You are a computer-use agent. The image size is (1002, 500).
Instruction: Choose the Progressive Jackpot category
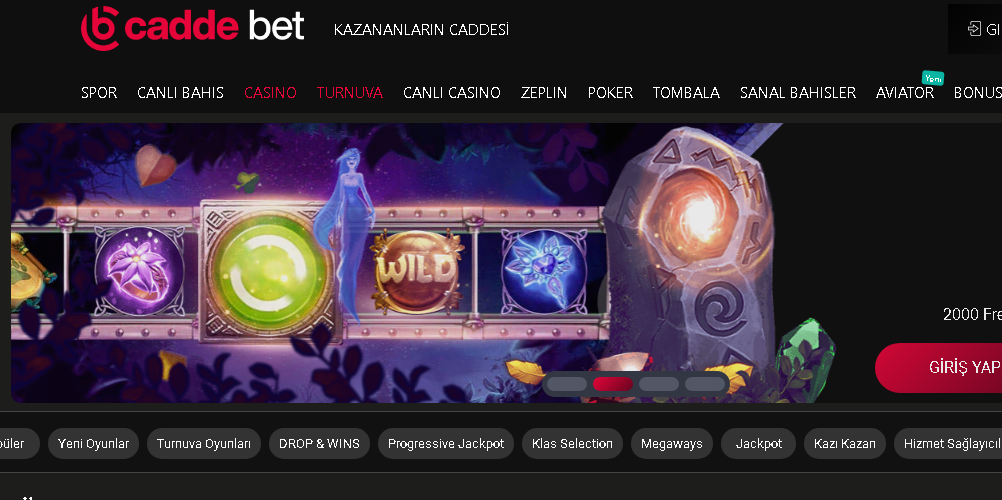coord(446,444)
